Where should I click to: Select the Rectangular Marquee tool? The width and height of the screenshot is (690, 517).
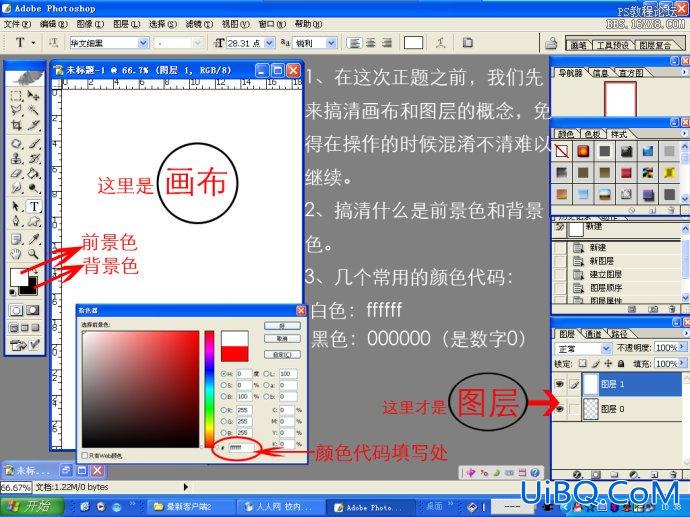tap(17, 96)
